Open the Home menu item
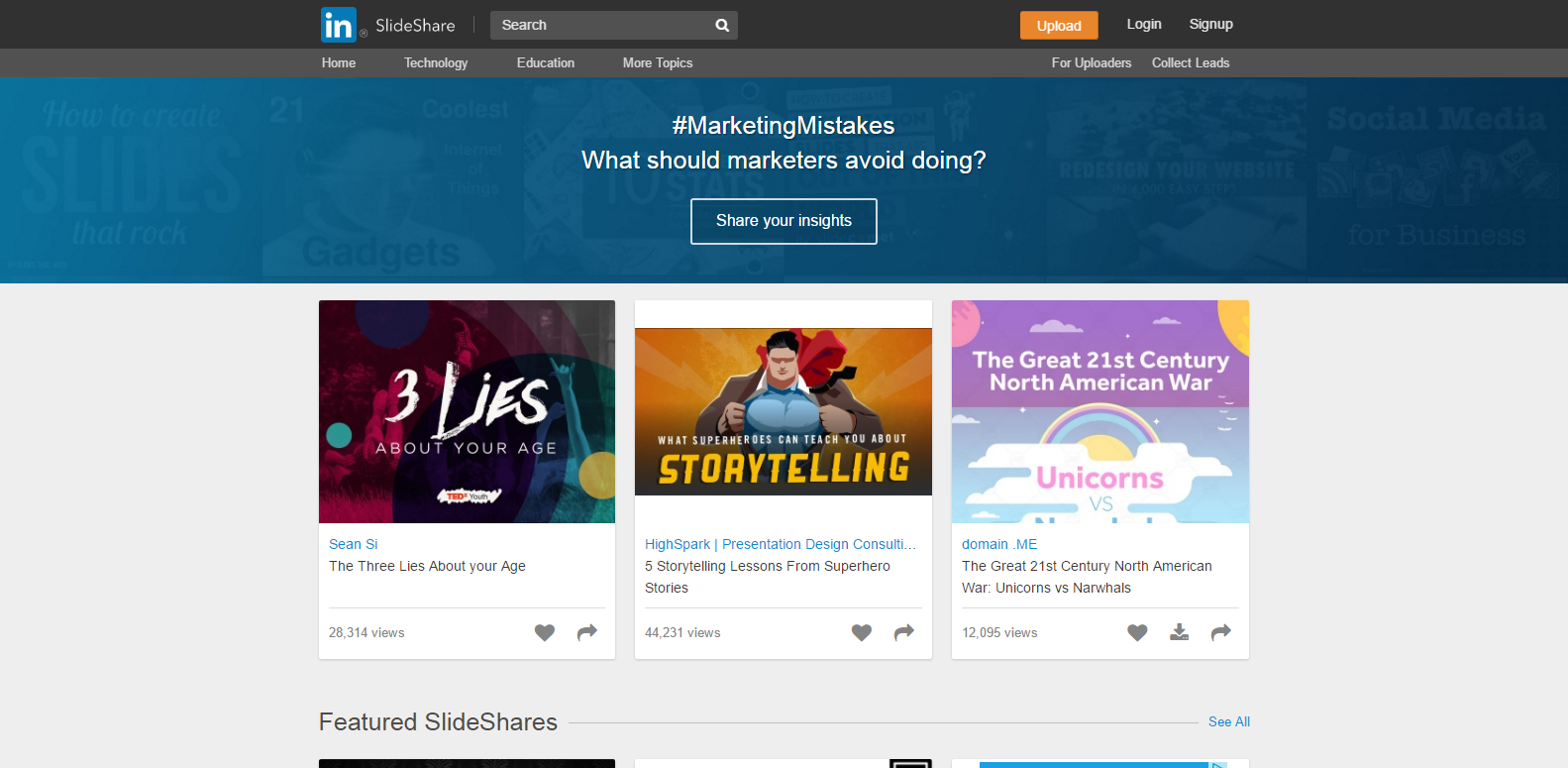Image resolution: width=1568 pixels, height=768 pixels. pyautogui.click(x=339, y=62)
